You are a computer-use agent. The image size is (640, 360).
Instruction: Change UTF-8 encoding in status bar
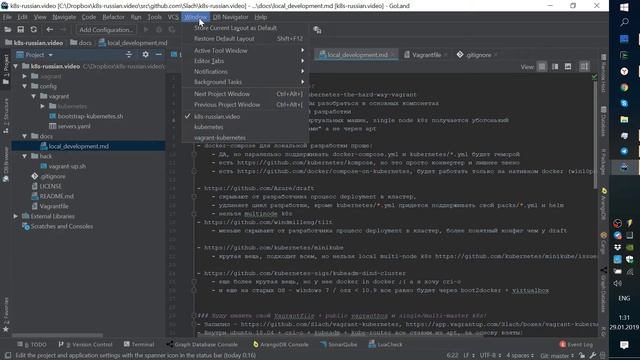point(490,356)
